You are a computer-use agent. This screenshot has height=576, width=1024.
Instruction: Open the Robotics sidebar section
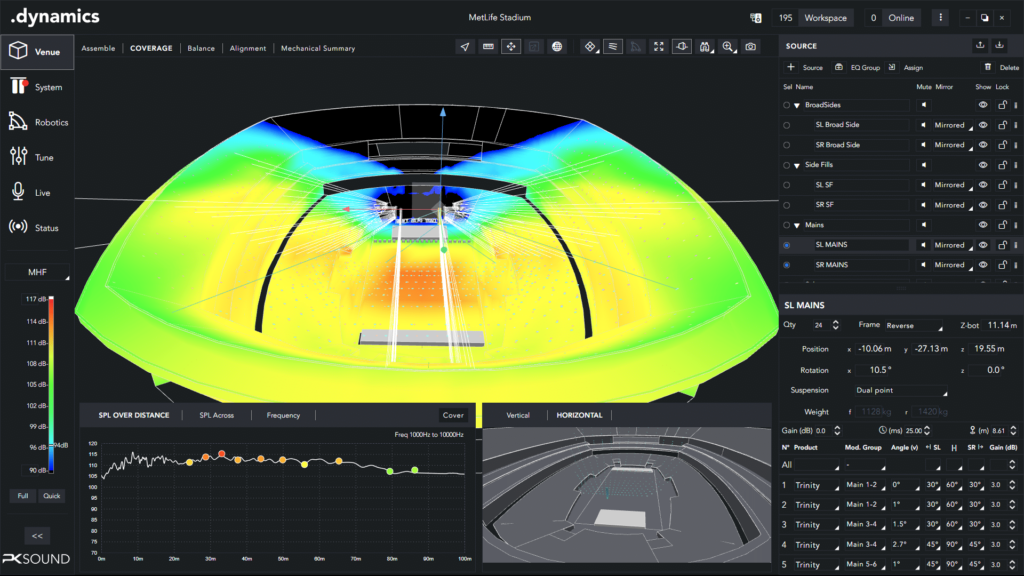(36, 122)
